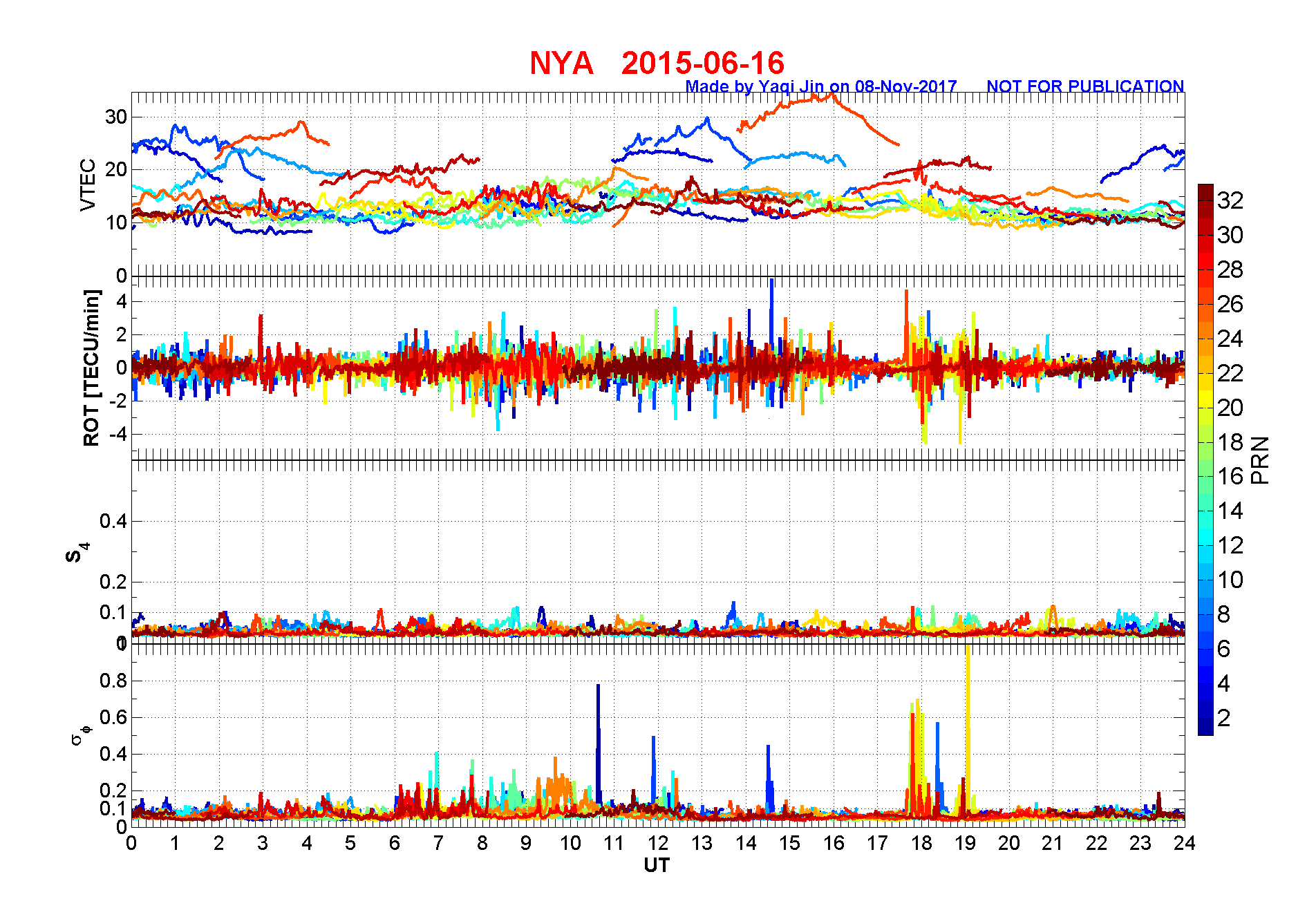This screenshot has width=1316, height=919.
Task: Click the ROT [TECU/min] axis label
Action: tap(91, 368)
